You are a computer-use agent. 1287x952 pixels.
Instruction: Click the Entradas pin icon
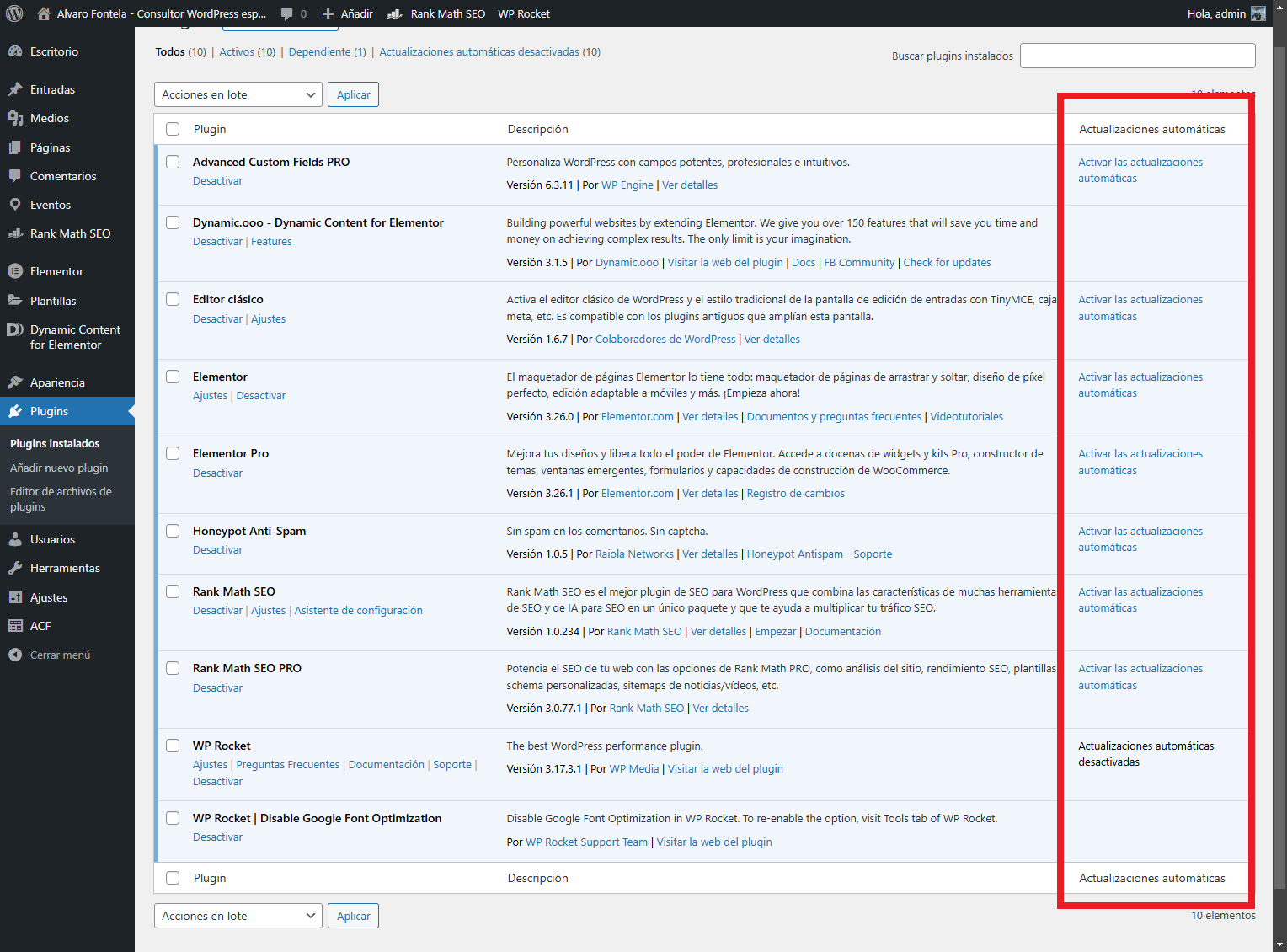click(x=15, y=89)
